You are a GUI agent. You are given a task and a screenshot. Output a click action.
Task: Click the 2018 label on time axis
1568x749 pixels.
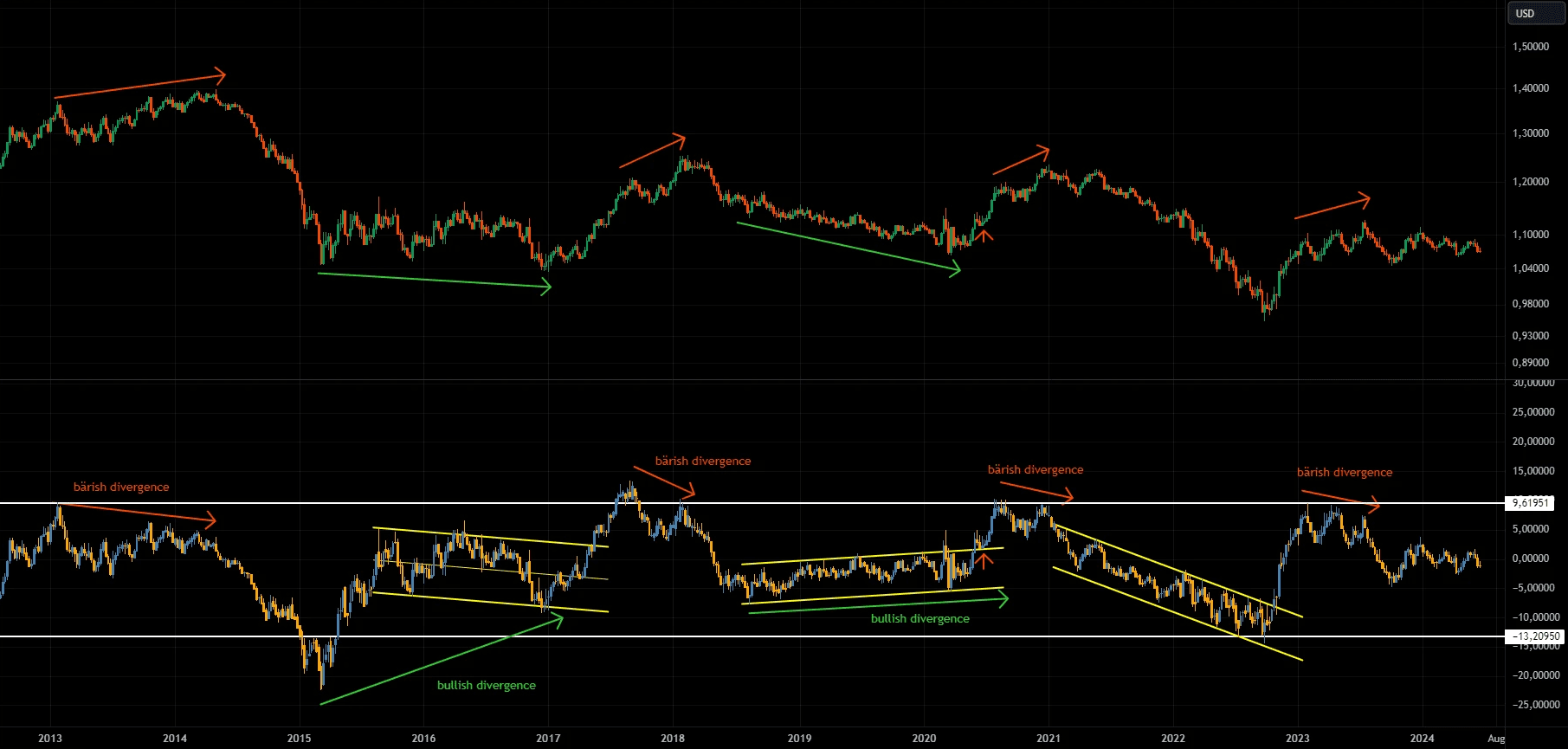tap(673, 739)
